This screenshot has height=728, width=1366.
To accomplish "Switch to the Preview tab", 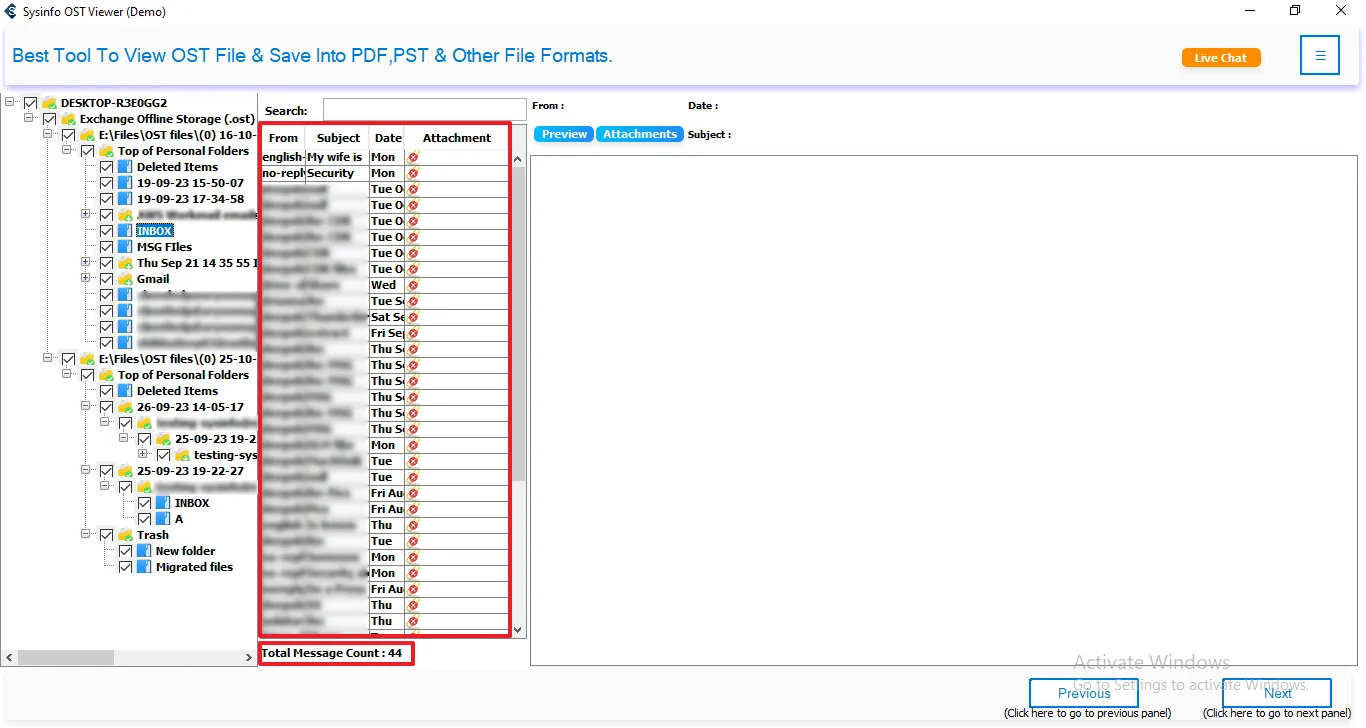I will point(564,134).
